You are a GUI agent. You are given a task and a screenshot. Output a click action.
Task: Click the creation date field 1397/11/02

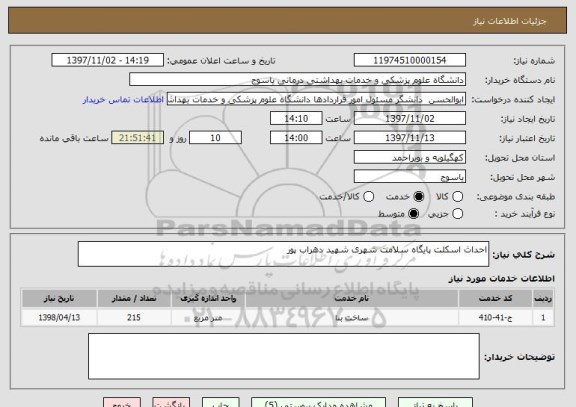(410, 118)
